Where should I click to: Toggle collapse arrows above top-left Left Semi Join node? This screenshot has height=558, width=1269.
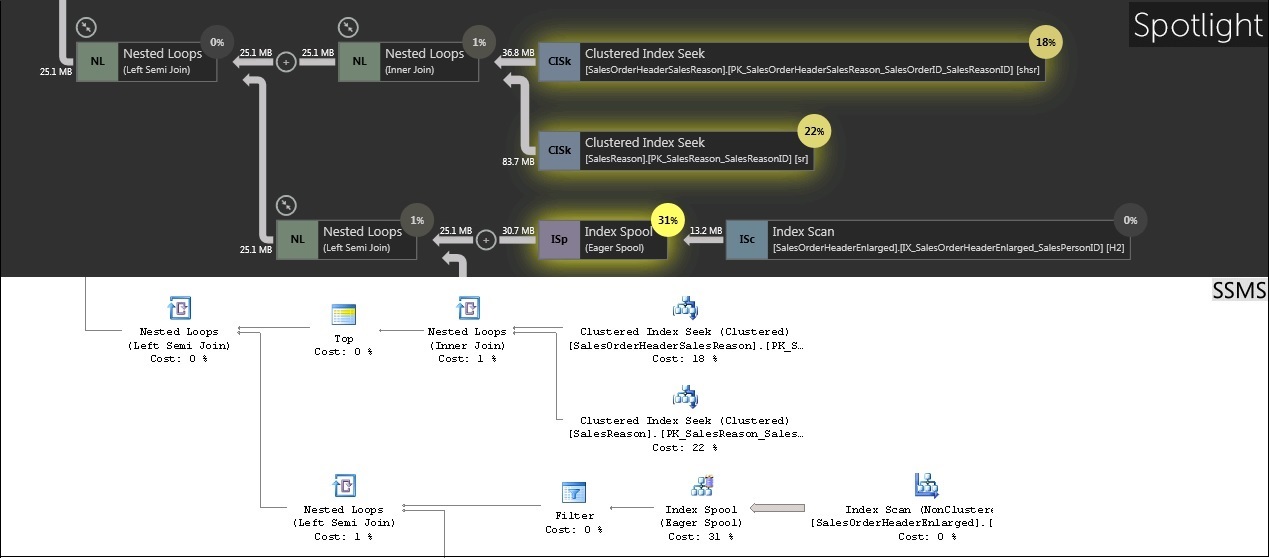(x=86, y=27)
